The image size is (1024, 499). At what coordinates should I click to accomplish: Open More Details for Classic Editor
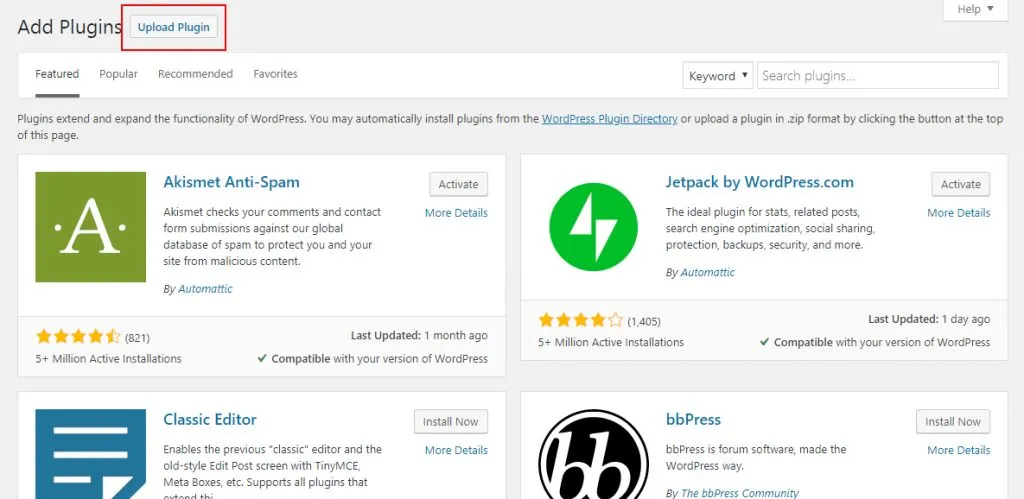tap(456, 450)
